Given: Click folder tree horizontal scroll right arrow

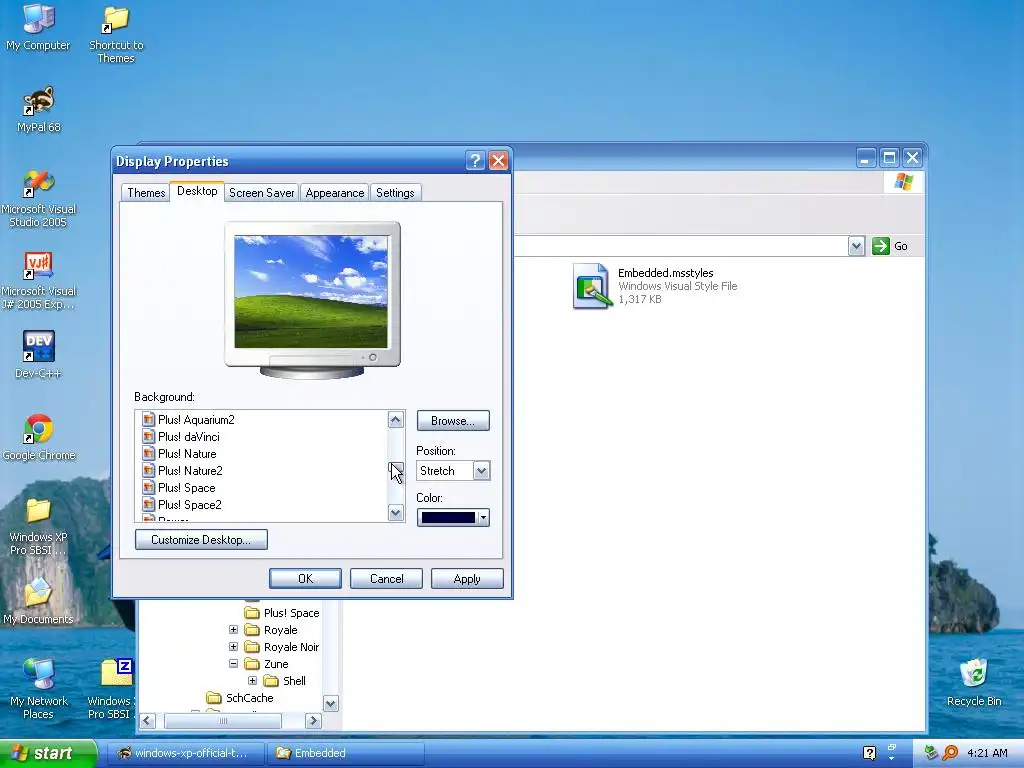Looking at the screenshot, I should tap(313, 721).
